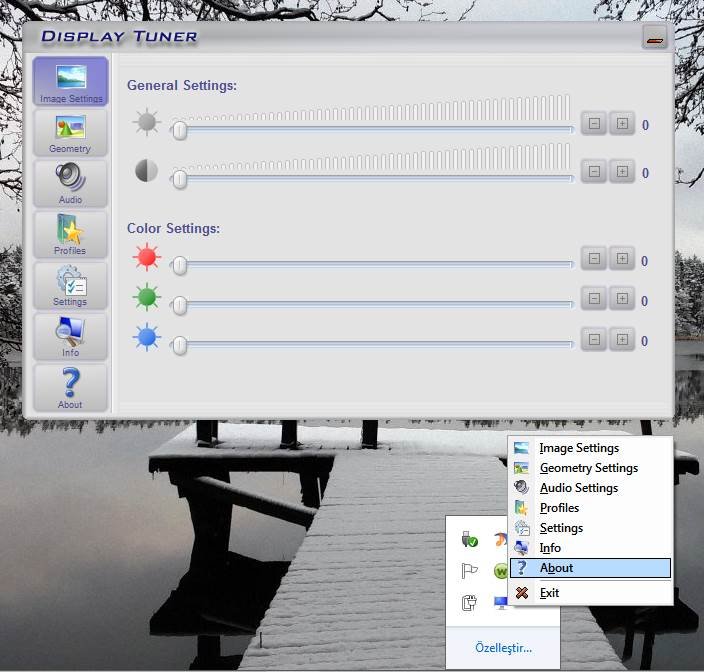Open the Image Settings sidebar panel
Screen dimensions: 704x672
pyautogui.click(x=70, y=81)
